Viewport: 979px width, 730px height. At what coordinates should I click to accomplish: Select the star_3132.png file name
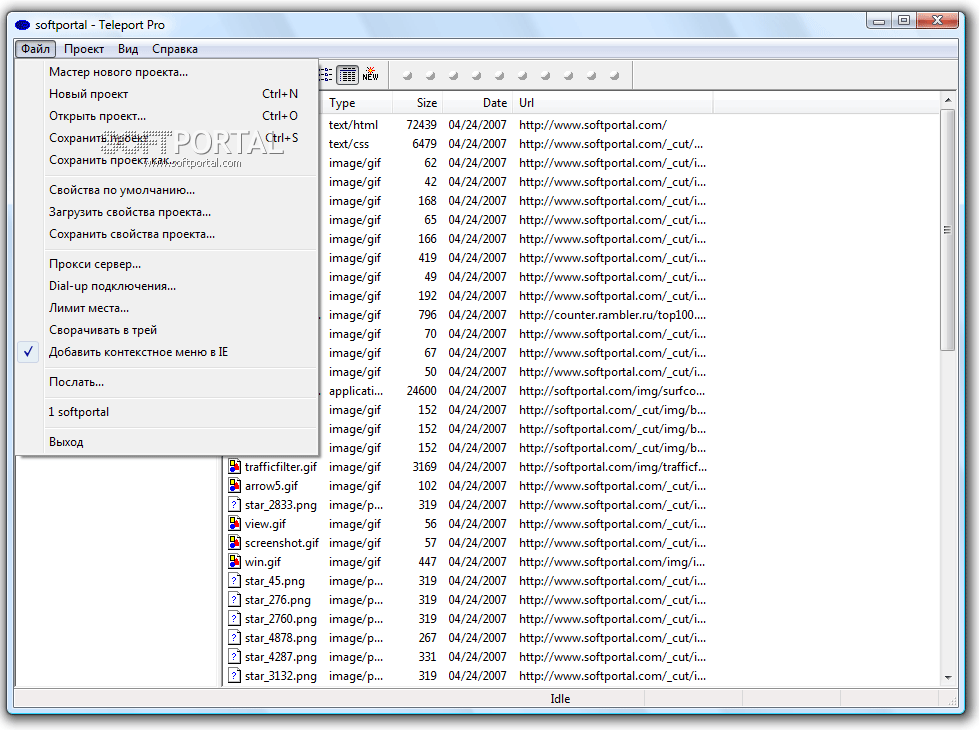click(281, 676)
